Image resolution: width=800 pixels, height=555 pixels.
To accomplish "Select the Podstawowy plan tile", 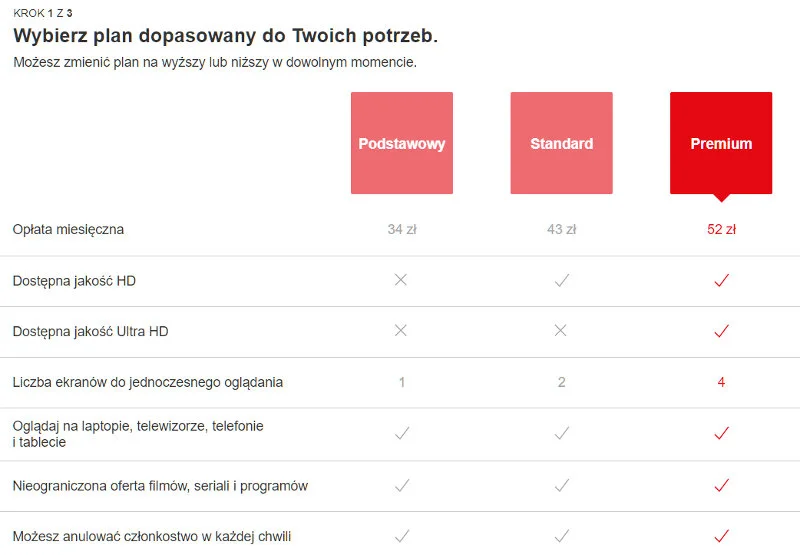I will click(x=402, y=143).
